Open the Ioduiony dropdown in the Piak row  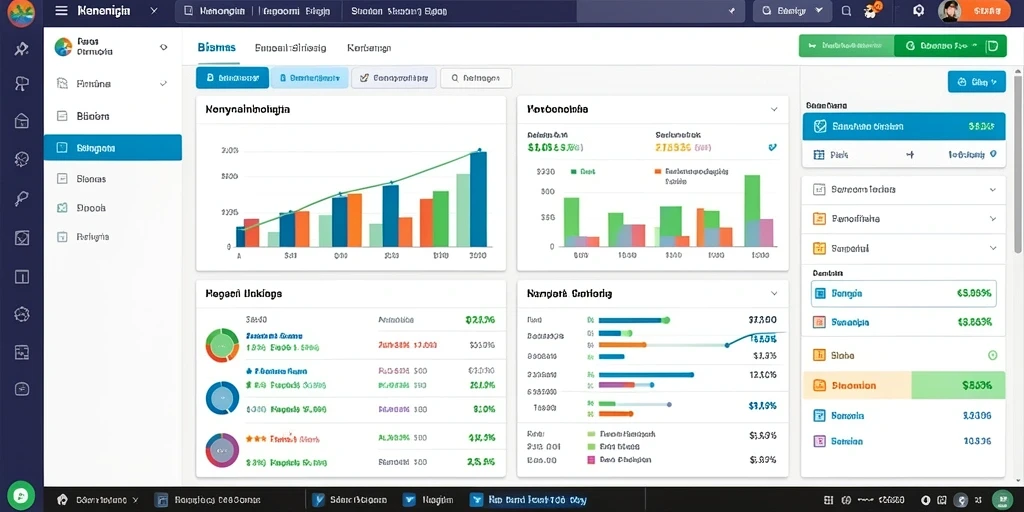pyautogui.click(x=972, y=155)
